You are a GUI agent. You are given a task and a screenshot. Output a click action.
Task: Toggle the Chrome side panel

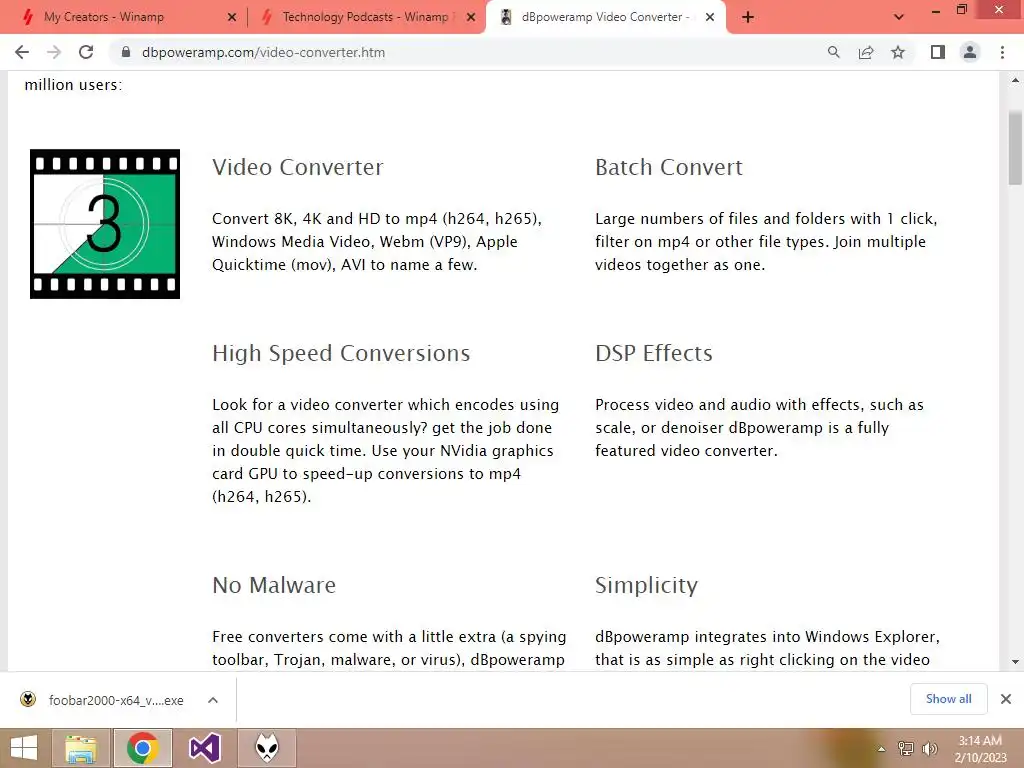(938, 52)
